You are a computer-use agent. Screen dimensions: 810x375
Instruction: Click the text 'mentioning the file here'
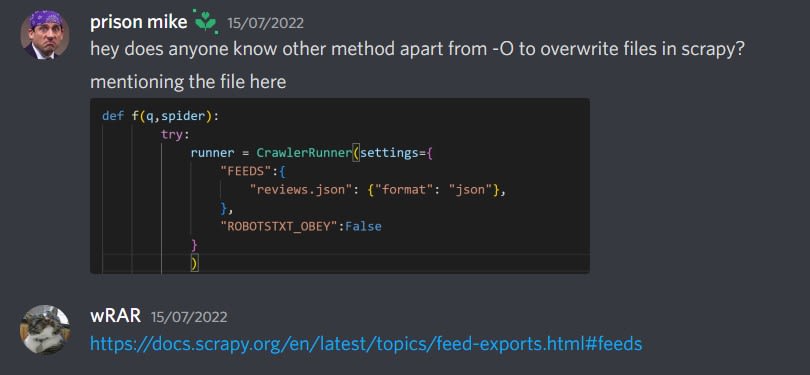point(188,82)
